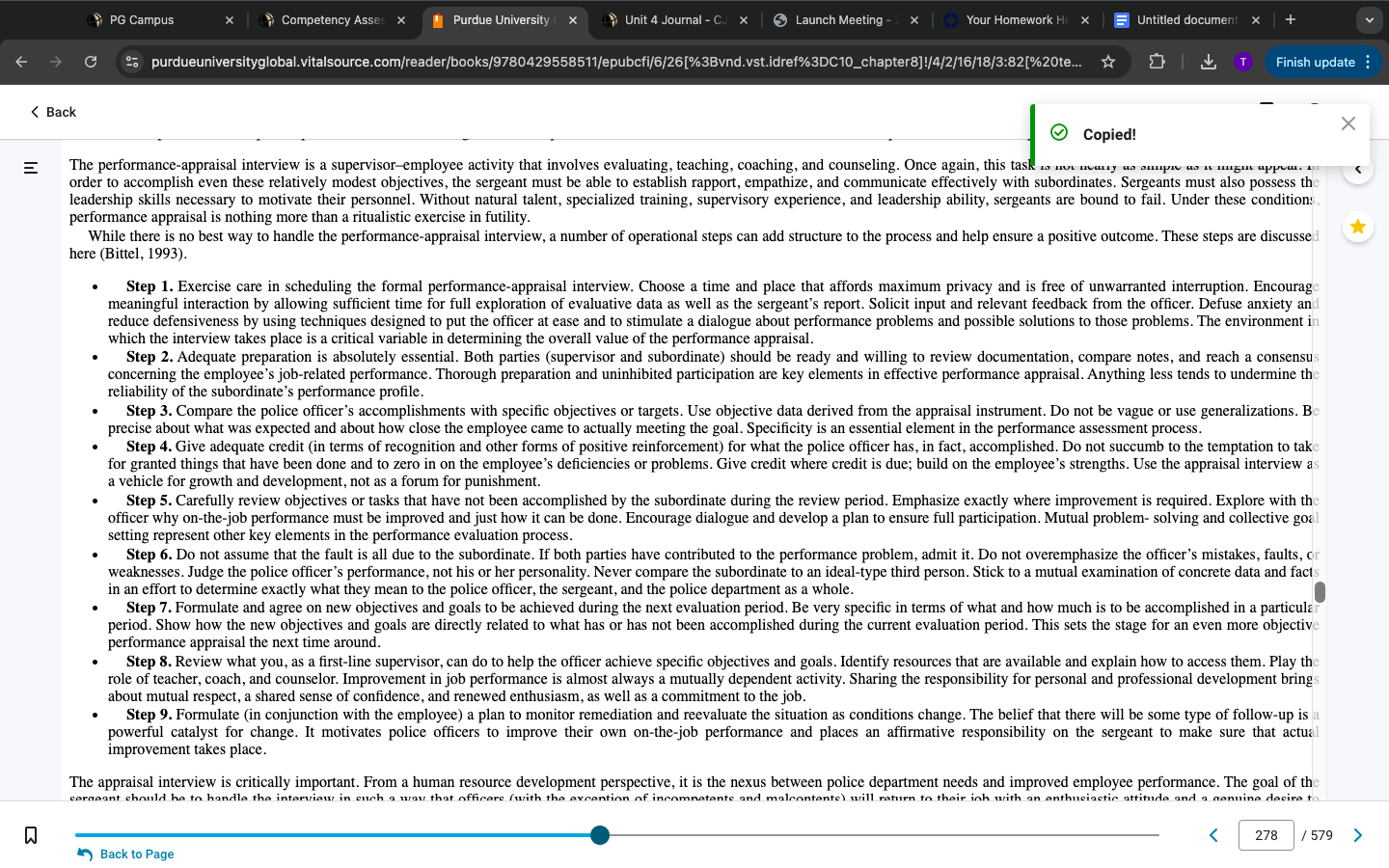Click the Back link in the reader

53,112
